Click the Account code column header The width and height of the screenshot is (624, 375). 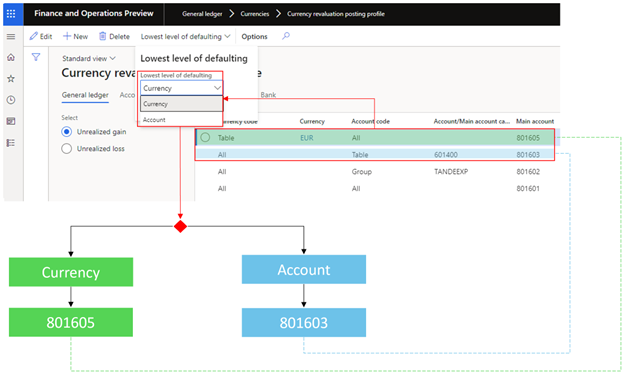tap(370, 121)
